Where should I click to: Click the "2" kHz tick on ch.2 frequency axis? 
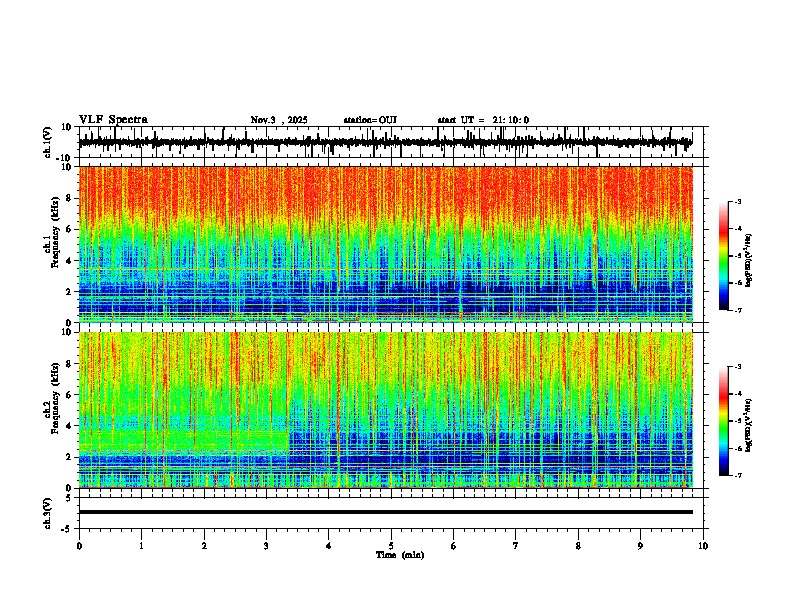[69, 457]
